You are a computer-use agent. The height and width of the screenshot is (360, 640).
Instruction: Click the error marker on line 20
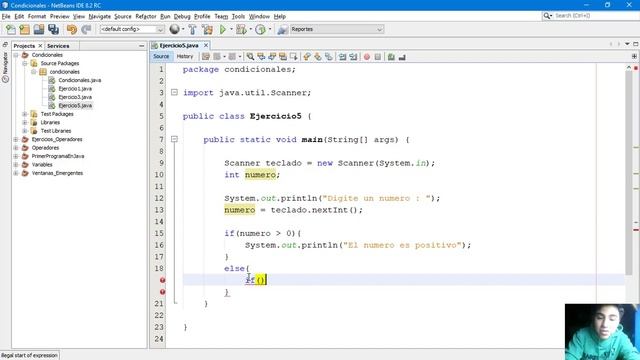pos(162,292)
